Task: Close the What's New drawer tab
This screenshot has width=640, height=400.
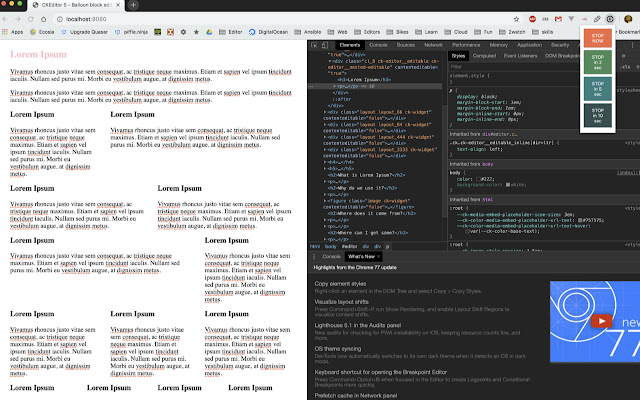Action: [379, 256]
